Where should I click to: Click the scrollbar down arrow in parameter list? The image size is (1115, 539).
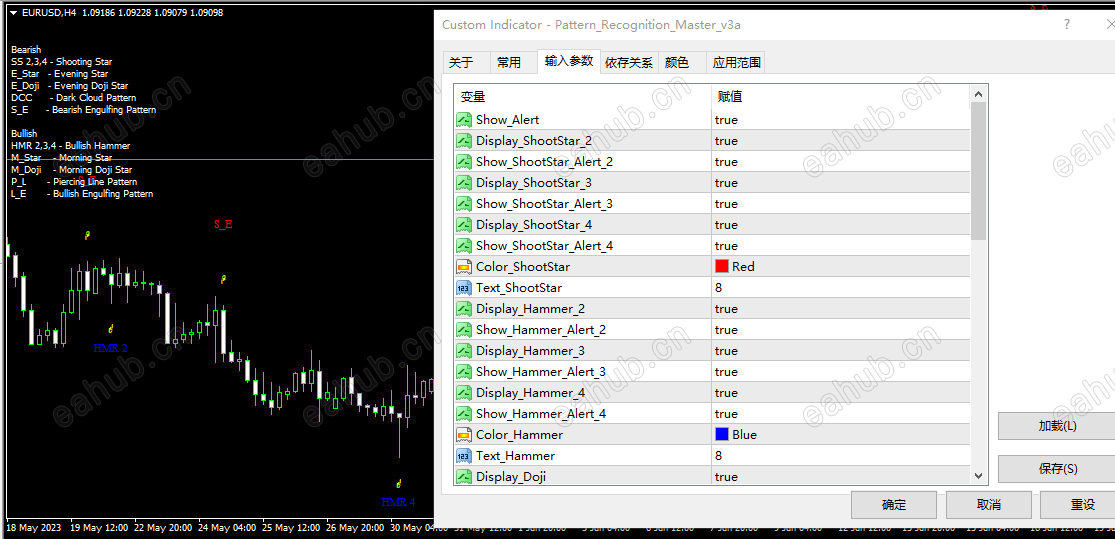[x=978, y=476]
